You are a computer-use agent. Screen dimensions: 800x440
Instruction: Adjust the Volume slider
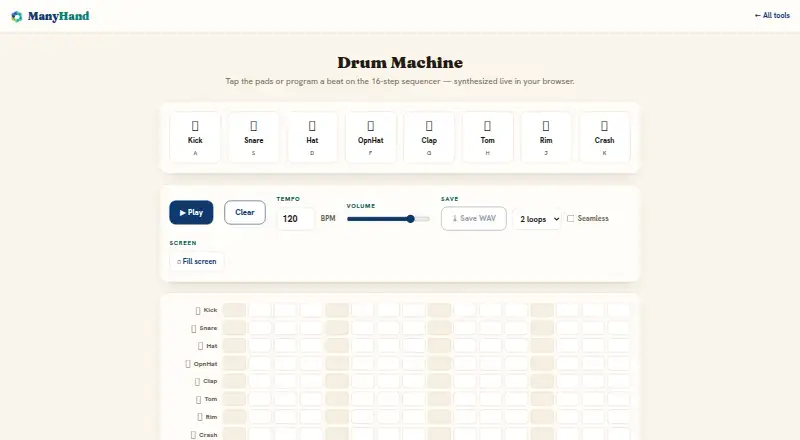tap(388, 219)
